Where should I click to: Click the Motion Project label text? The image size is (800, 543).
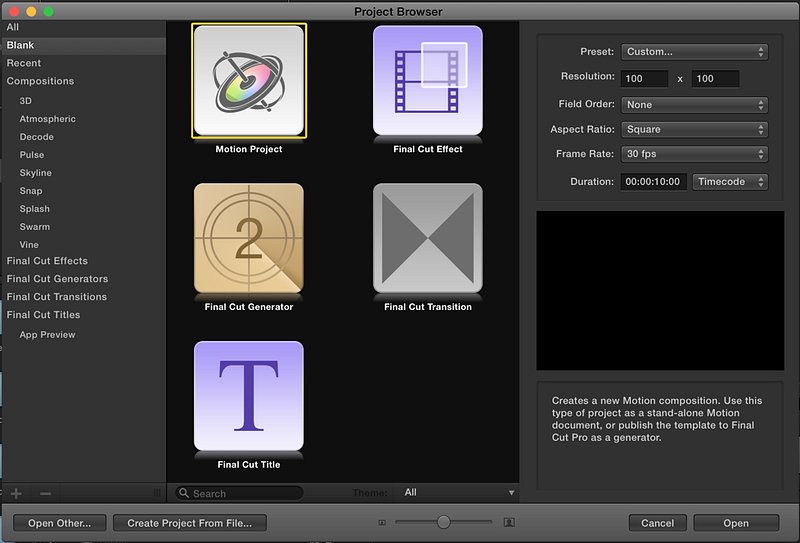coord(249,149)
